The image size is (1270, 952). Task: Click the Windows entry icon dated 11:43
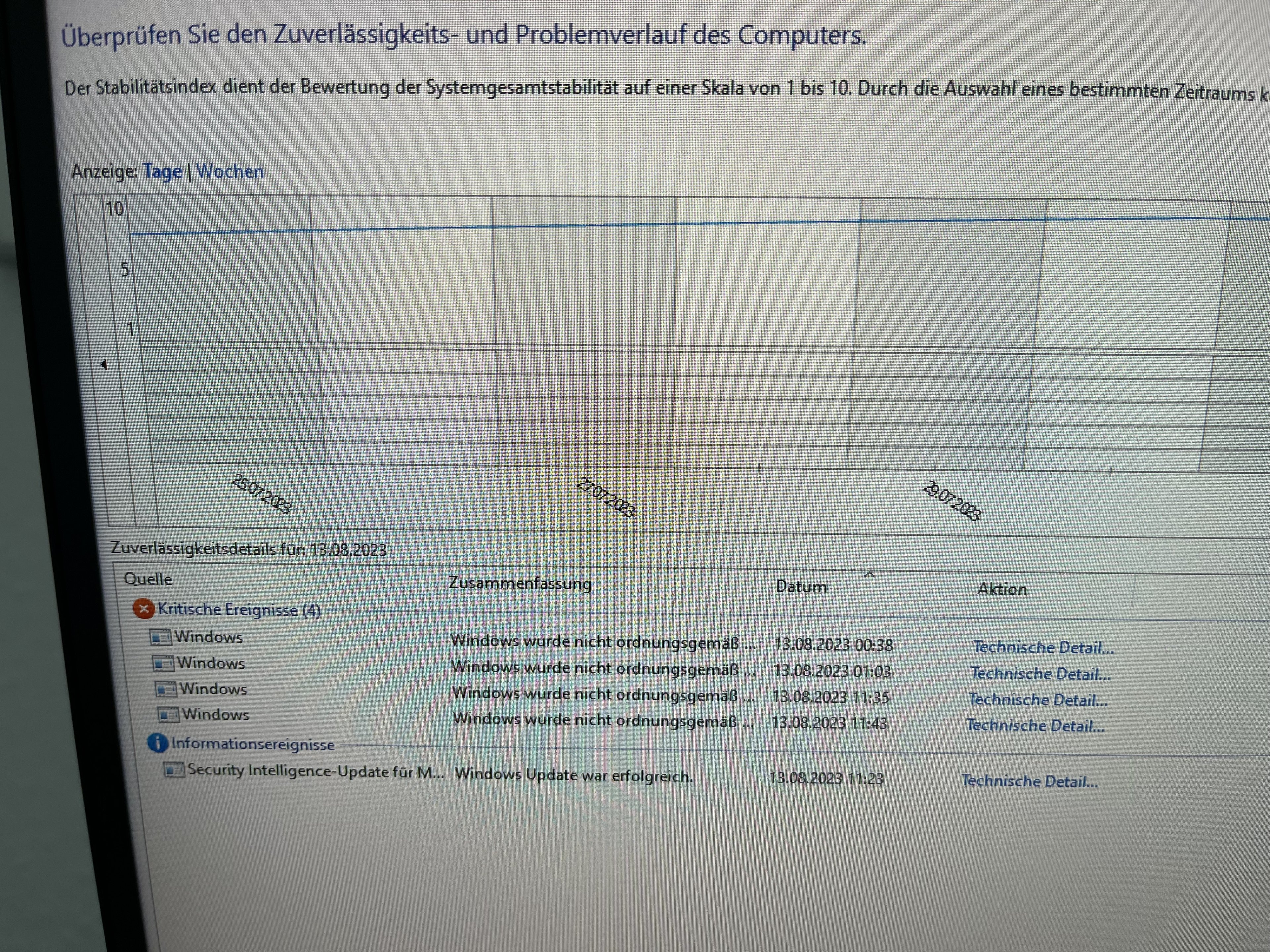tap(169, 715)
